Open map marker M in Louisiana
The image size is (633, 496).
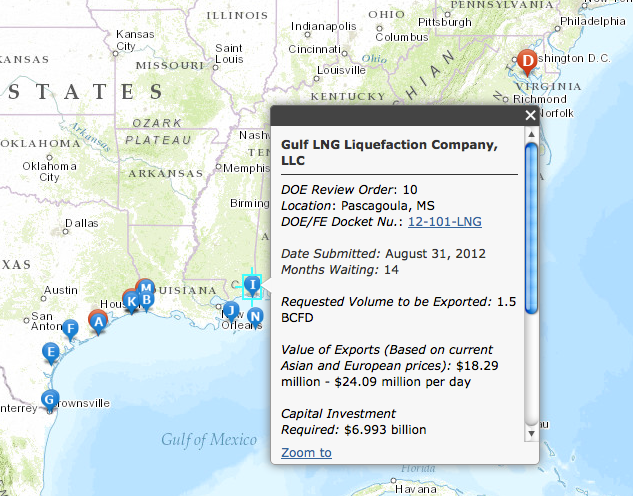pyautogui.click(x=146, y=288)
